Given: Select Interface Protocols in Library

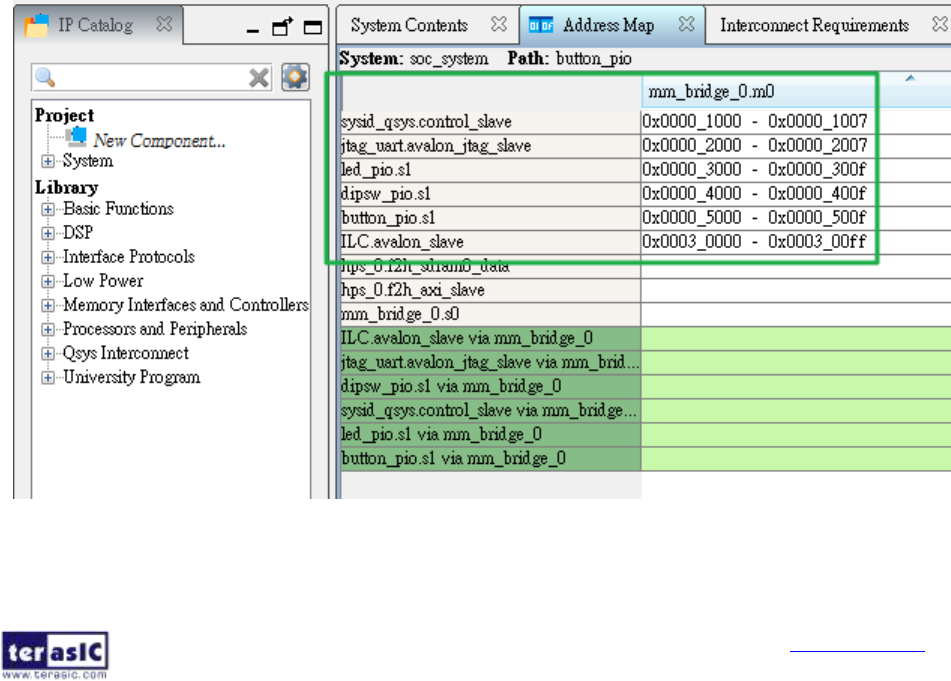Looking at the screenshot, I should (x=129, y=257).
